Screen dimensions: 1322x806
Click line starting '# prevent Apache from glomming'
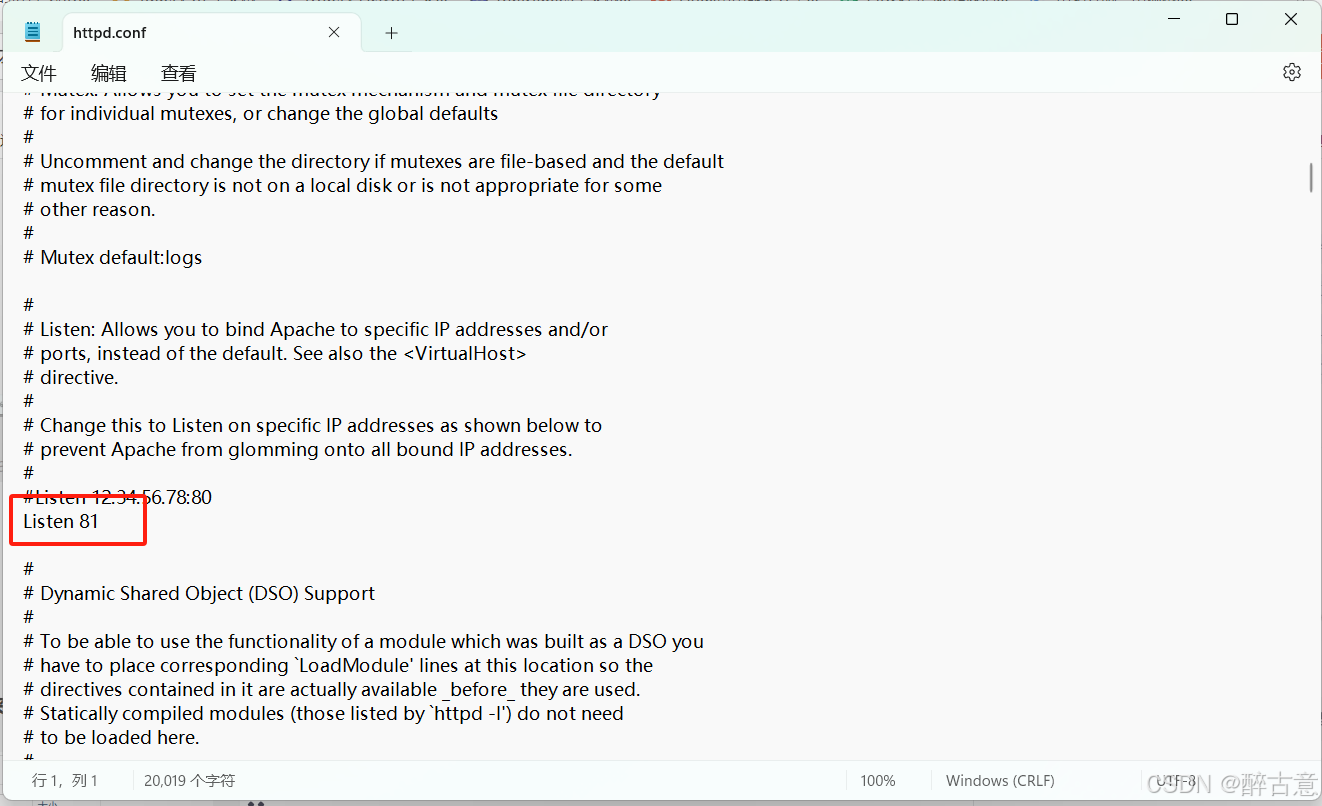(298, 449)
